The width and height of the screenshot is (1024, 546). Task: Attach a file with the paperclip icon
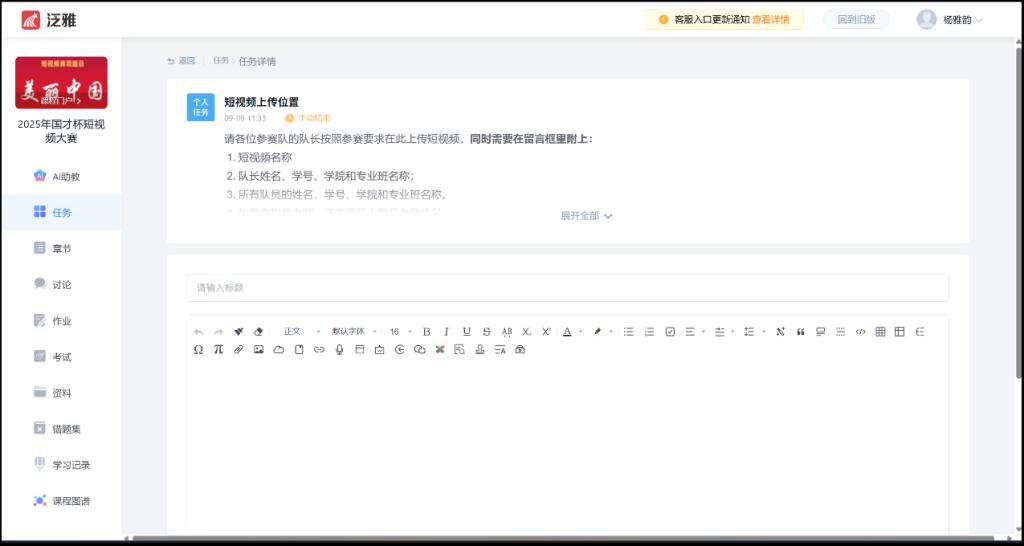[x=238, y=349]
